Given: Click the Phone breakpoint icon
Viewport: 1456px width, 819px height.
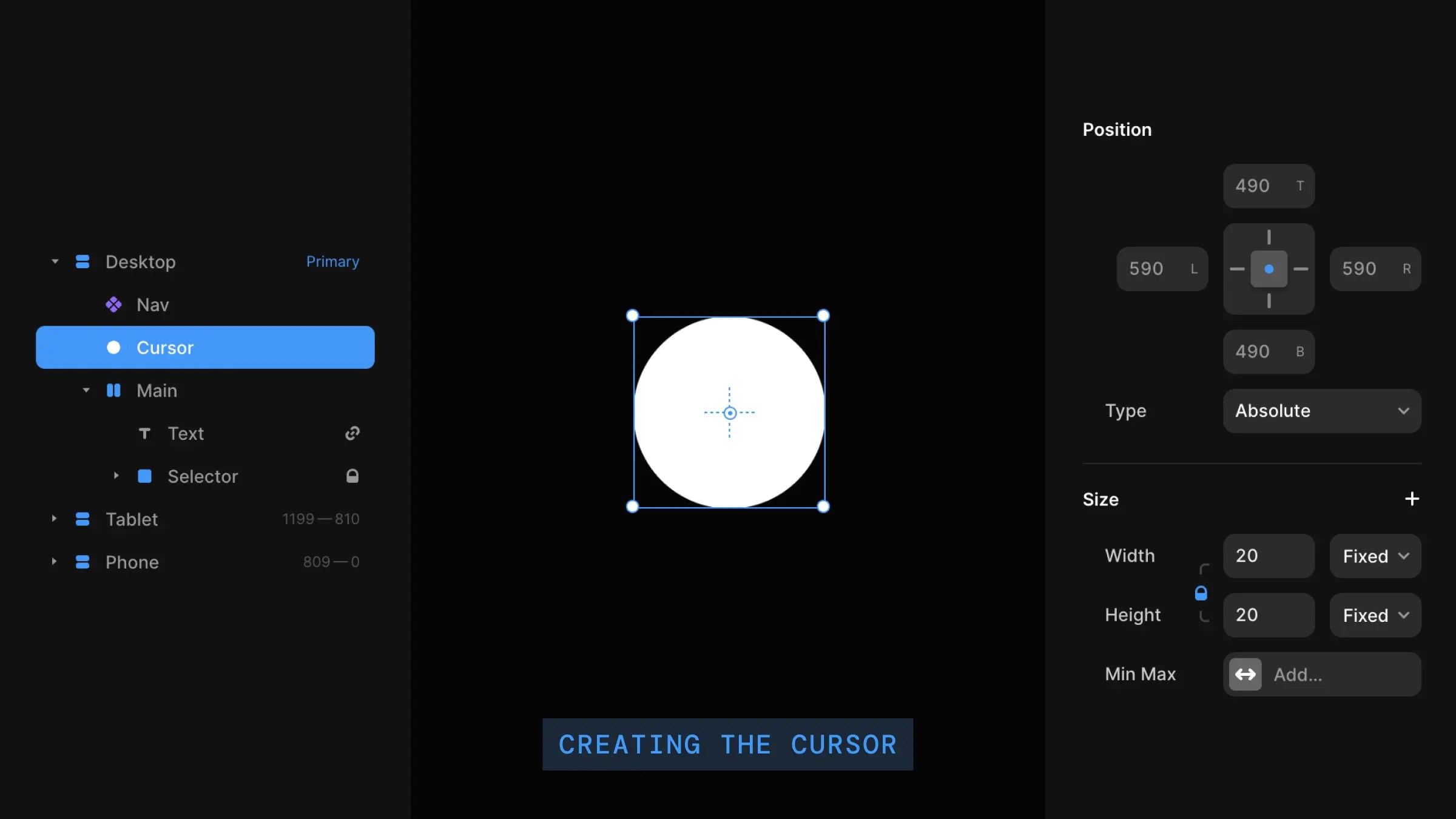Looking at the screenshot, I should (82, 562).
